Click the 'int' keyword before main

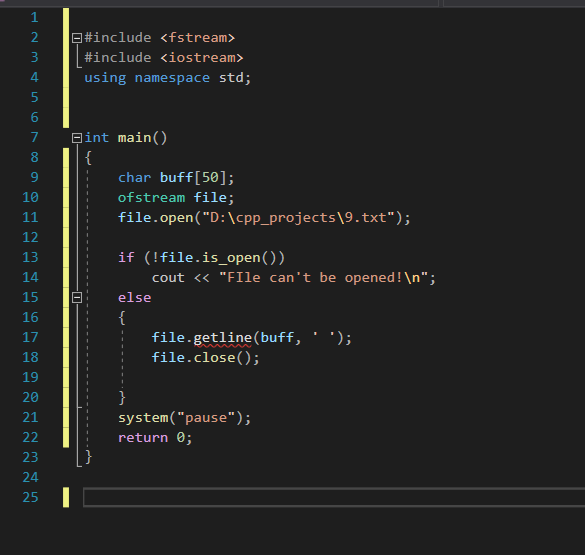(97, 138)
